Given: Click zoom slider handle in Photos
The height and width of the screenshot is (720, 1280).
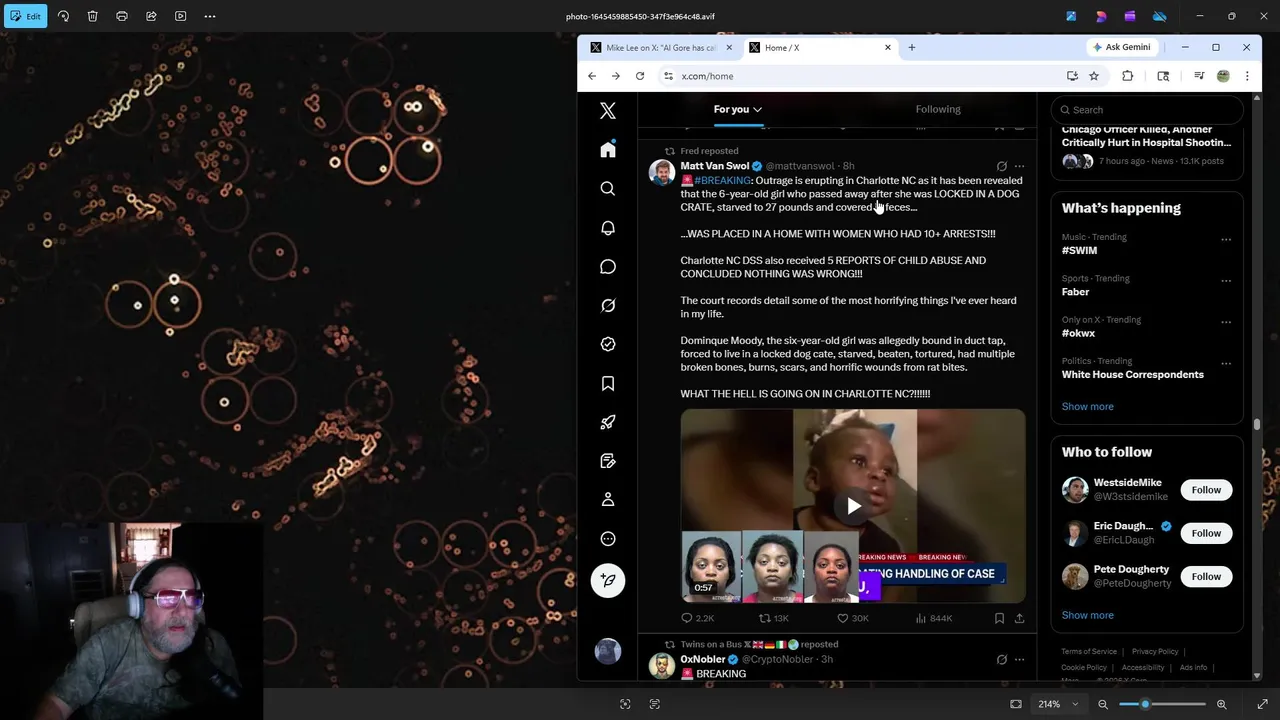Looking at the screenshot, I should [x=1145, y=704].
